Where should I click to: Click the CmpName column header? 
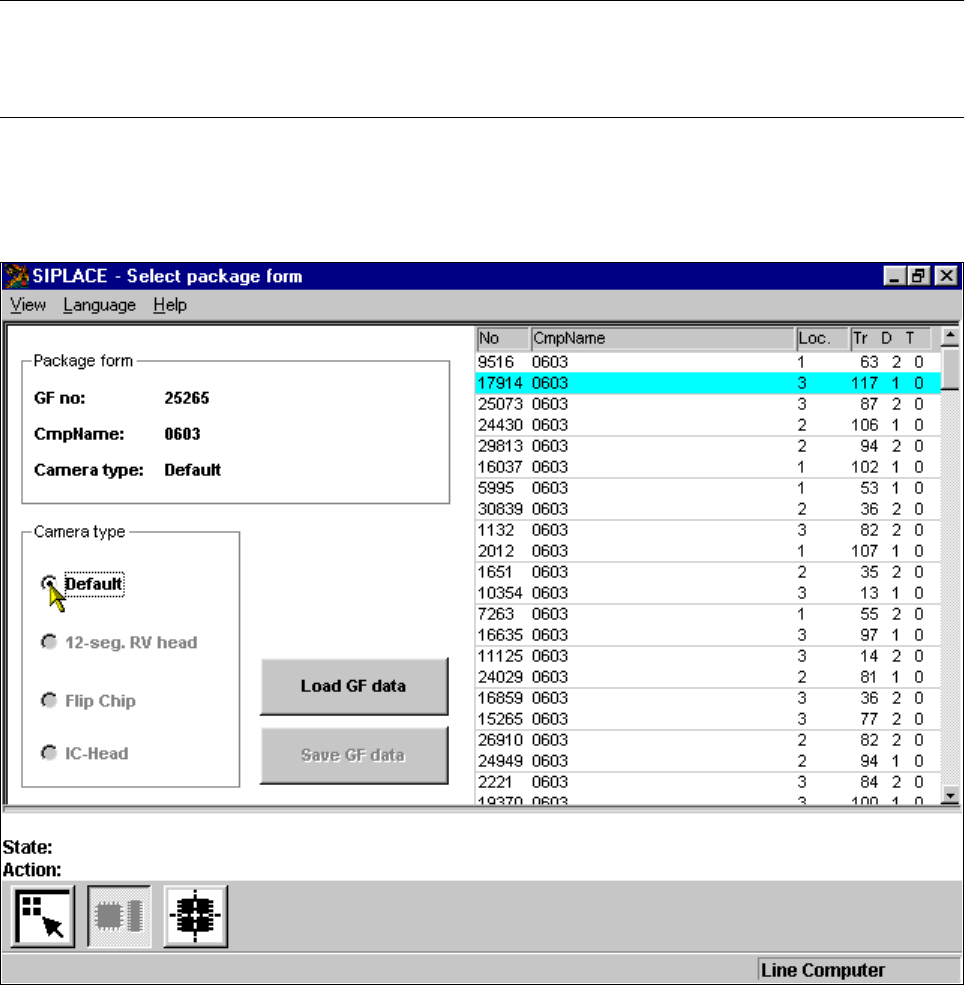point(663,338)
